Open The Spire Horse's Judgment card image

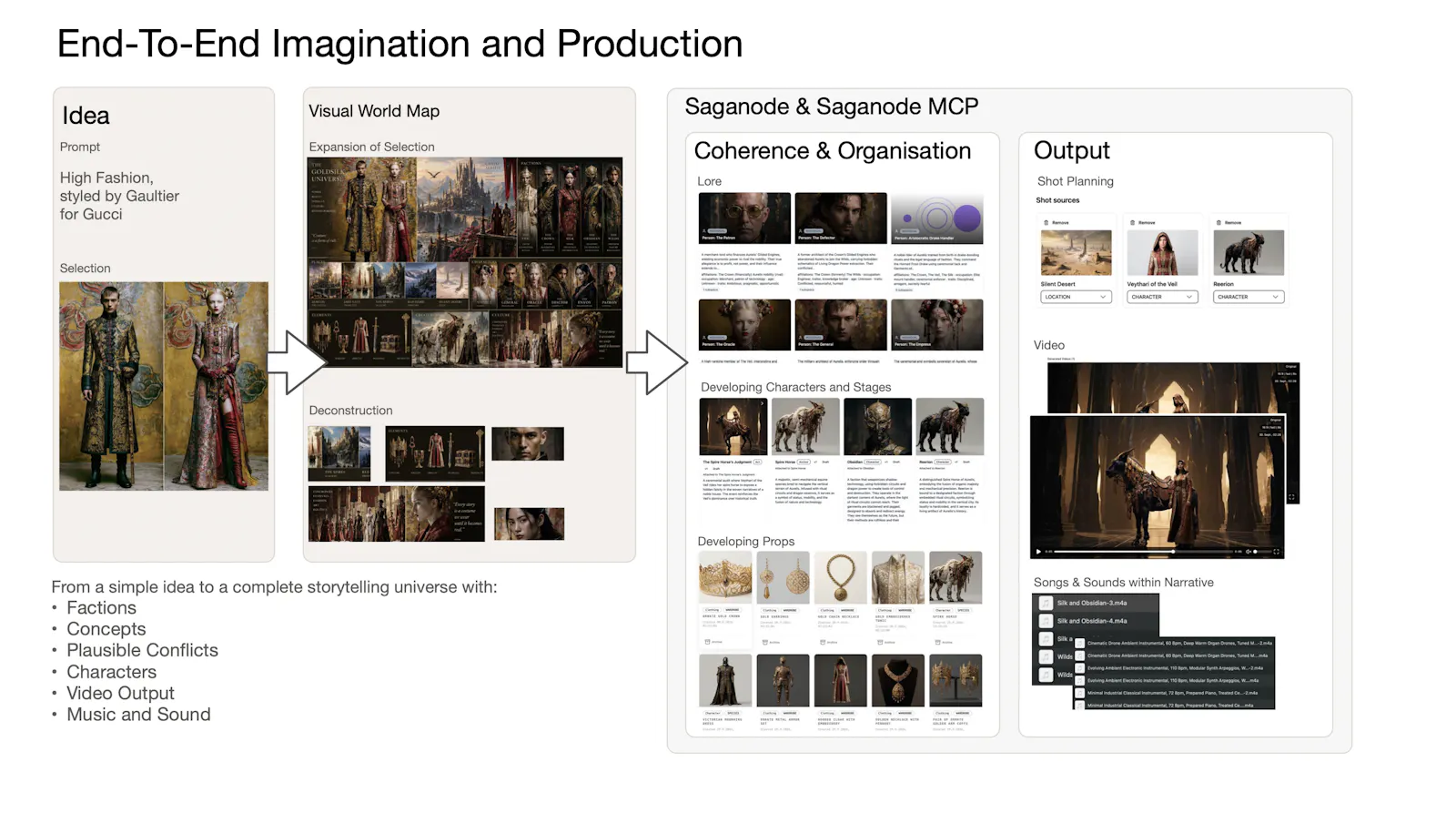coord(733,426)
